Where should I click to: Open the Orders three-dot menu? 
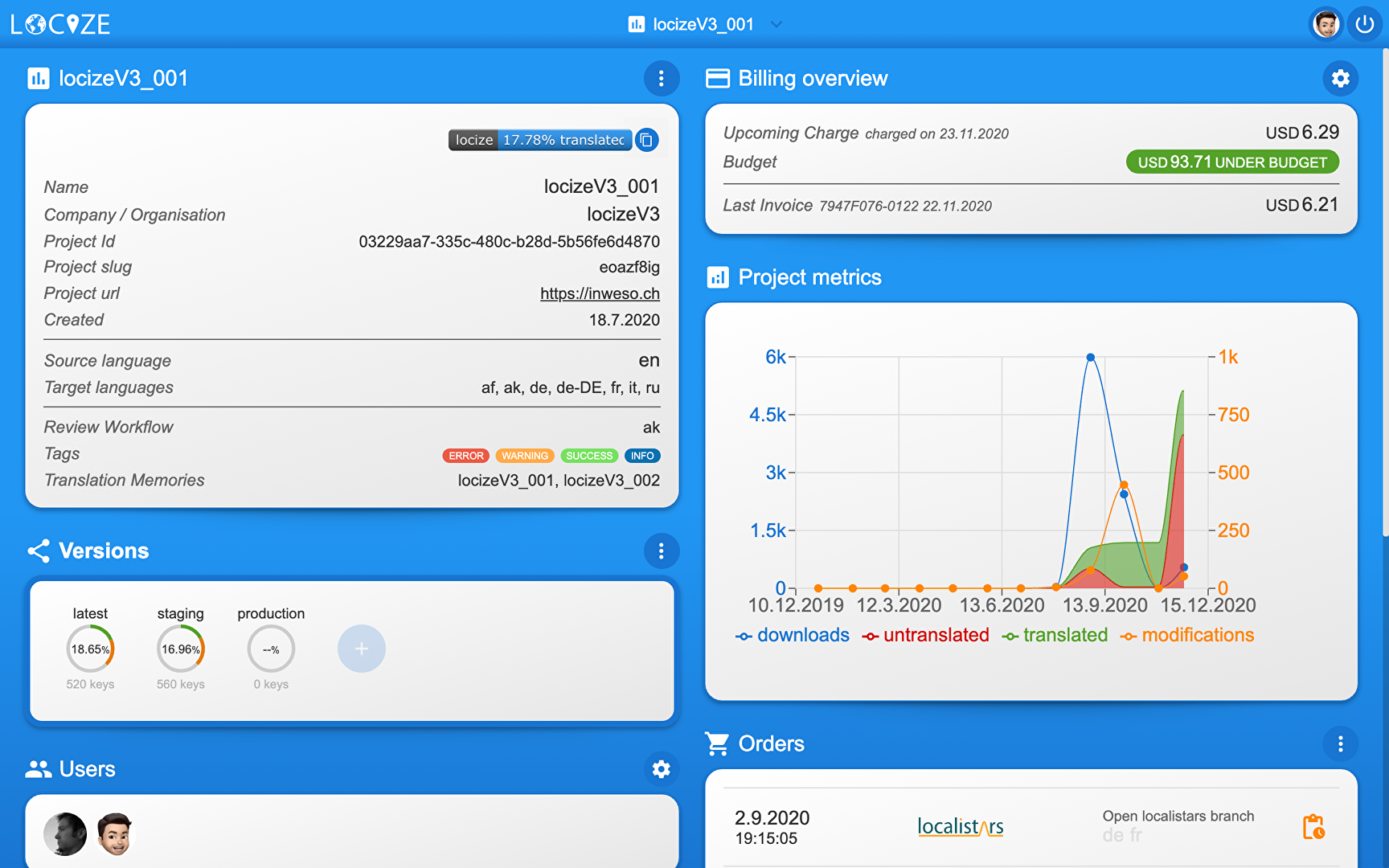(x=1340, y=743)
